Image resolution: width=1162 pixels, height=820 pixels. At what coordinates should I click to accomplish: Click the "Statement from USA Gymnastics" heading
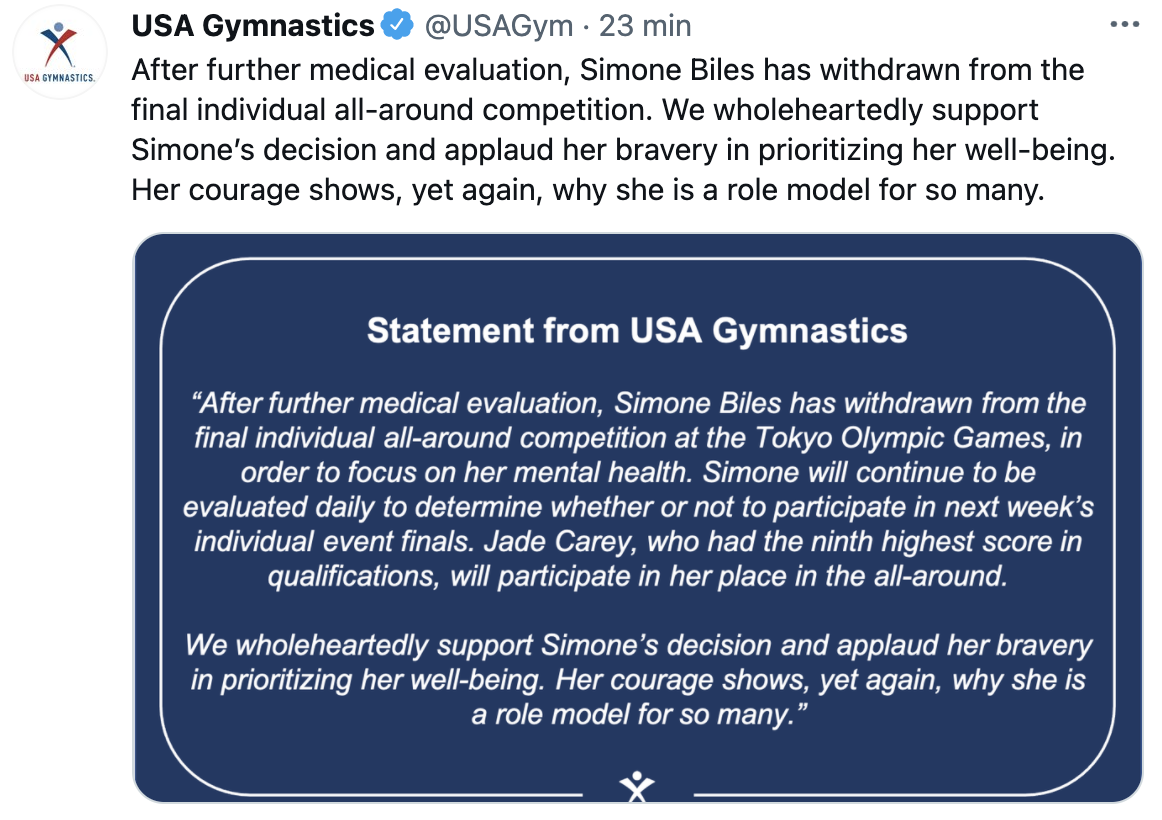tap(637, 331)
